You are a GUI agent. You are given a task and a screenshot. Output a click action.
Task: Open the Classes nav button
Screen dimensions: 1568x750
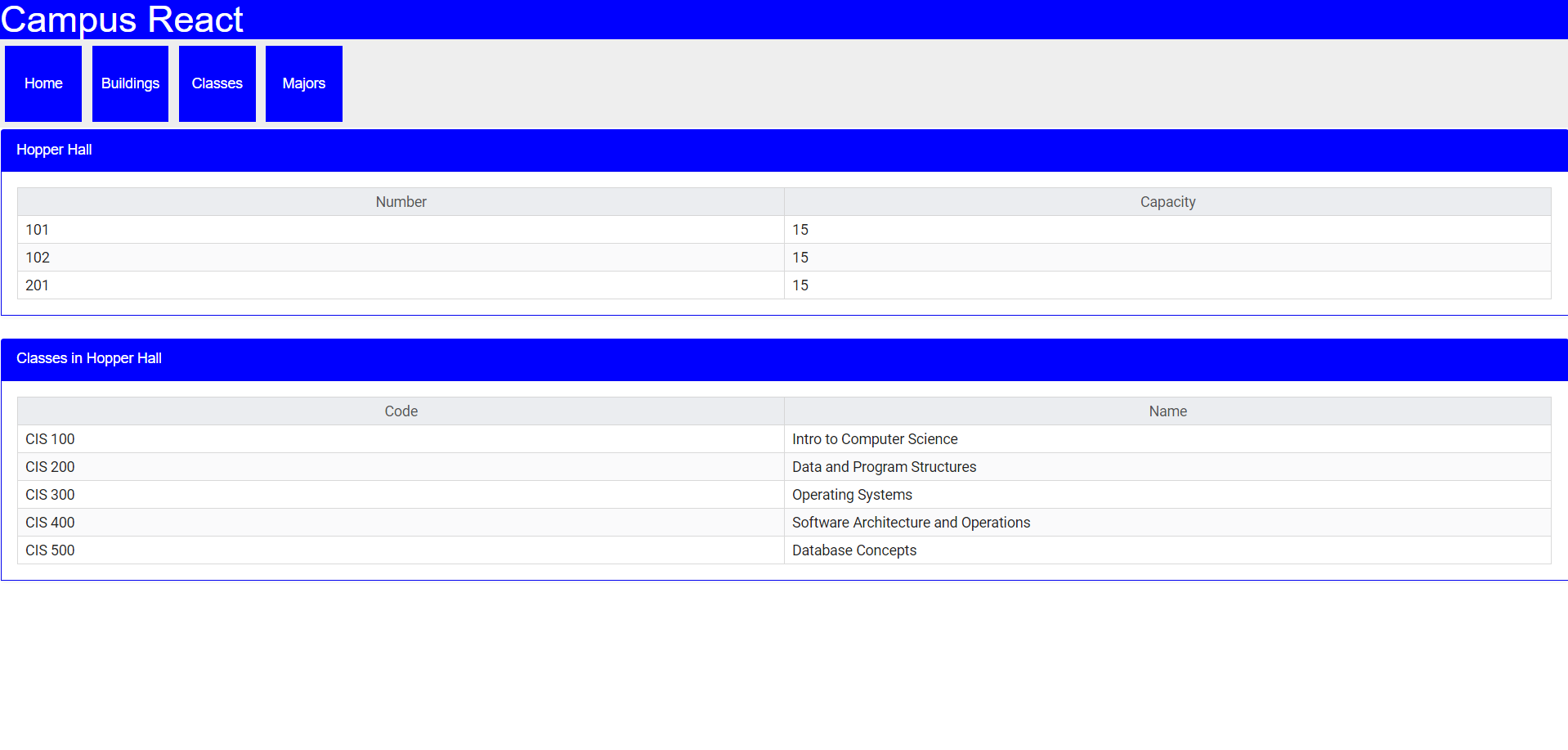coord(217,83)
